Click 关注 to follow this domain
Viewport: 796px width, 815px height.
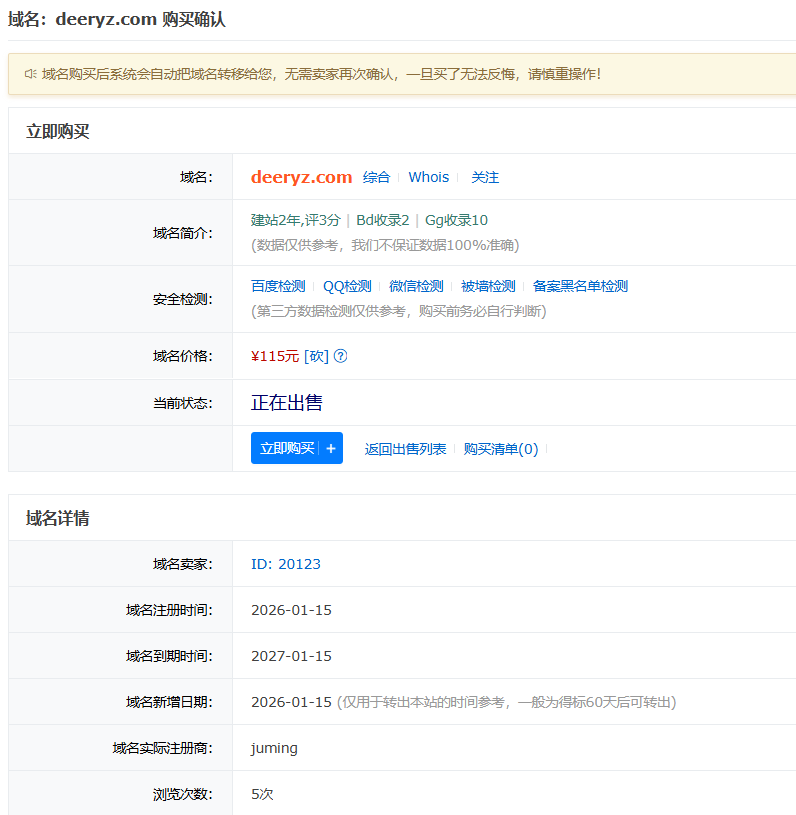click(x=485, y=177)
